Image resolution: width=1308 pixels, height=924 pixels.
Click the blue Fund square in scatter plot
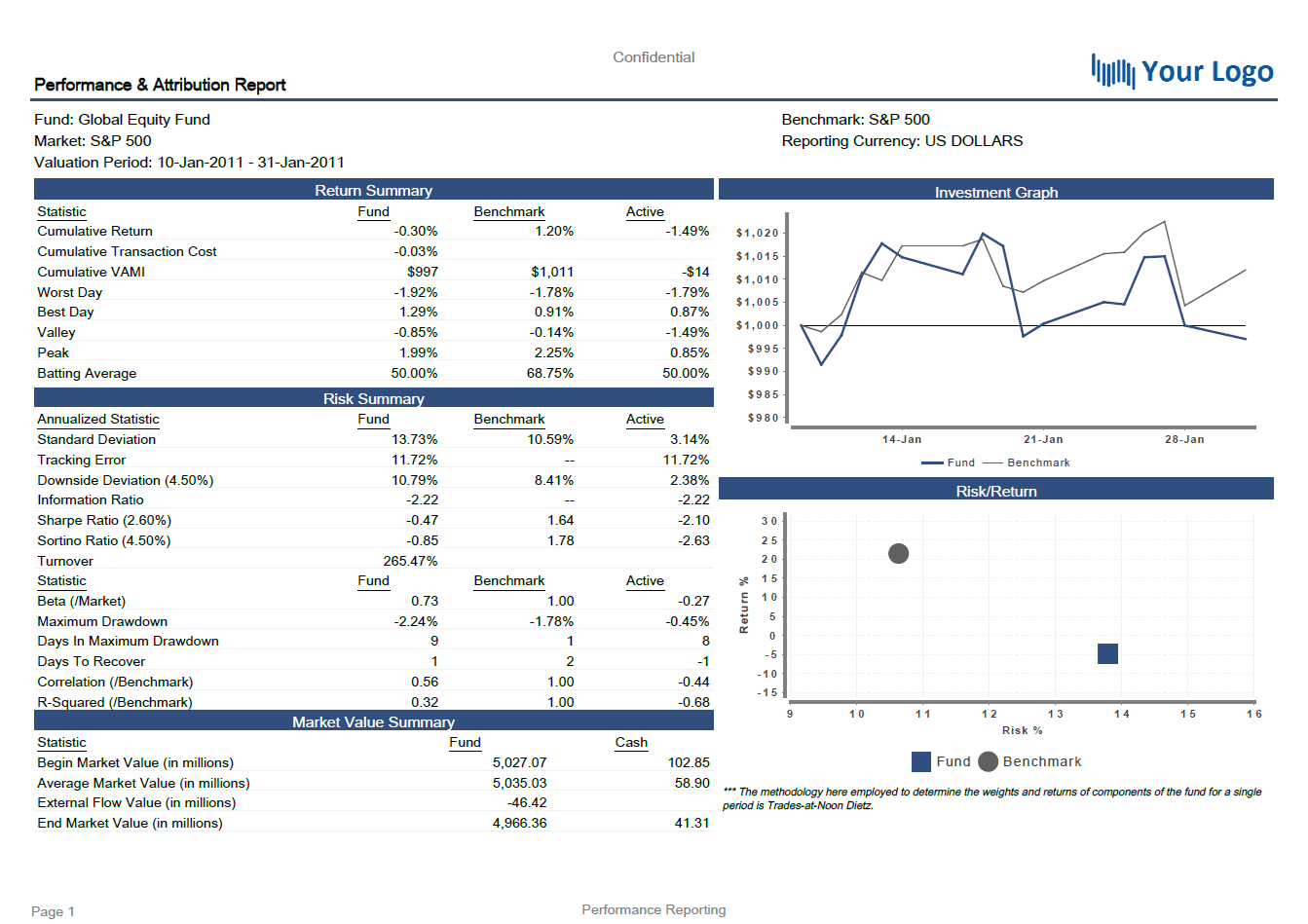click(x=1107, y=653)
